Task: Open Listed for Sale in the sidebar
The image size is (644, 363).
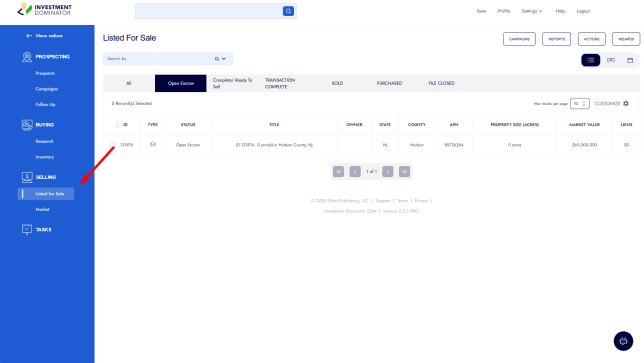Action: point(46,194)
